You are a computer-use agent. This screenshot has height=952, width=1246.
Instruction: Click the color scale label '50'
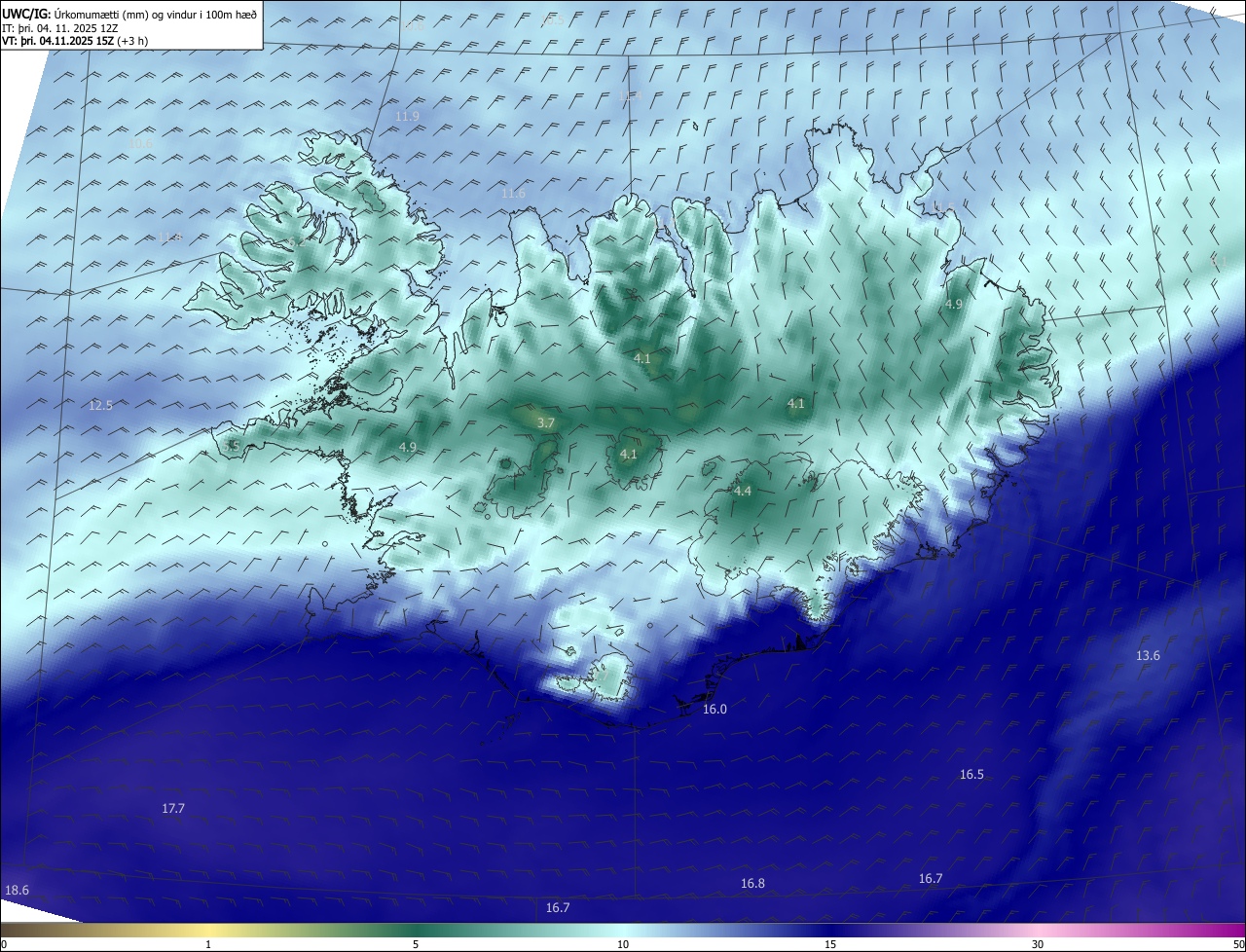click(1238, 944)
